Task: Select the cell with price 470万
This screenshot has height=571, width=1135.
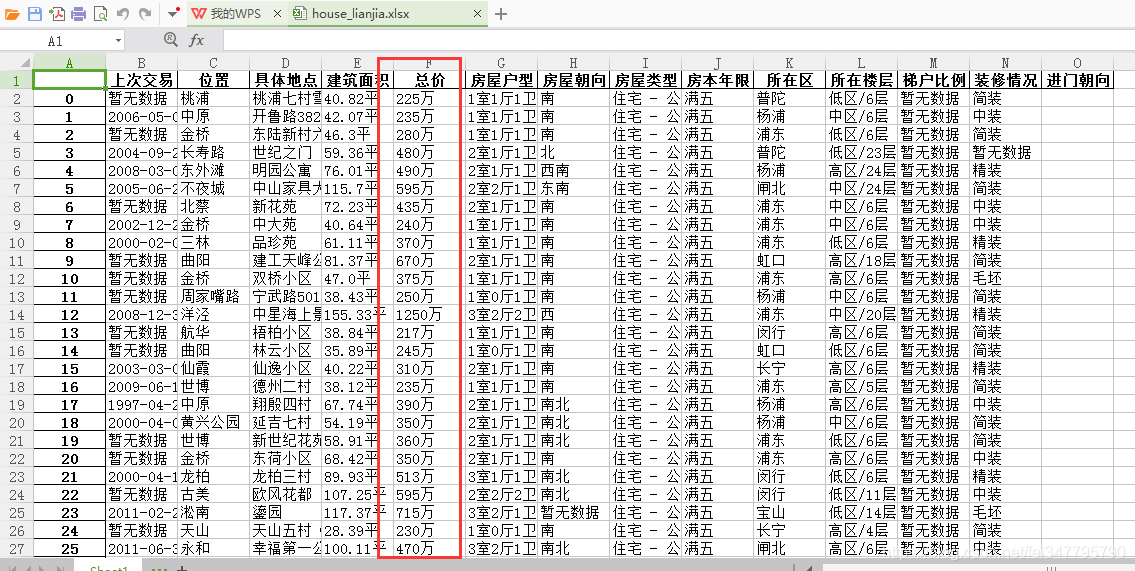Action: pos(429,549)
